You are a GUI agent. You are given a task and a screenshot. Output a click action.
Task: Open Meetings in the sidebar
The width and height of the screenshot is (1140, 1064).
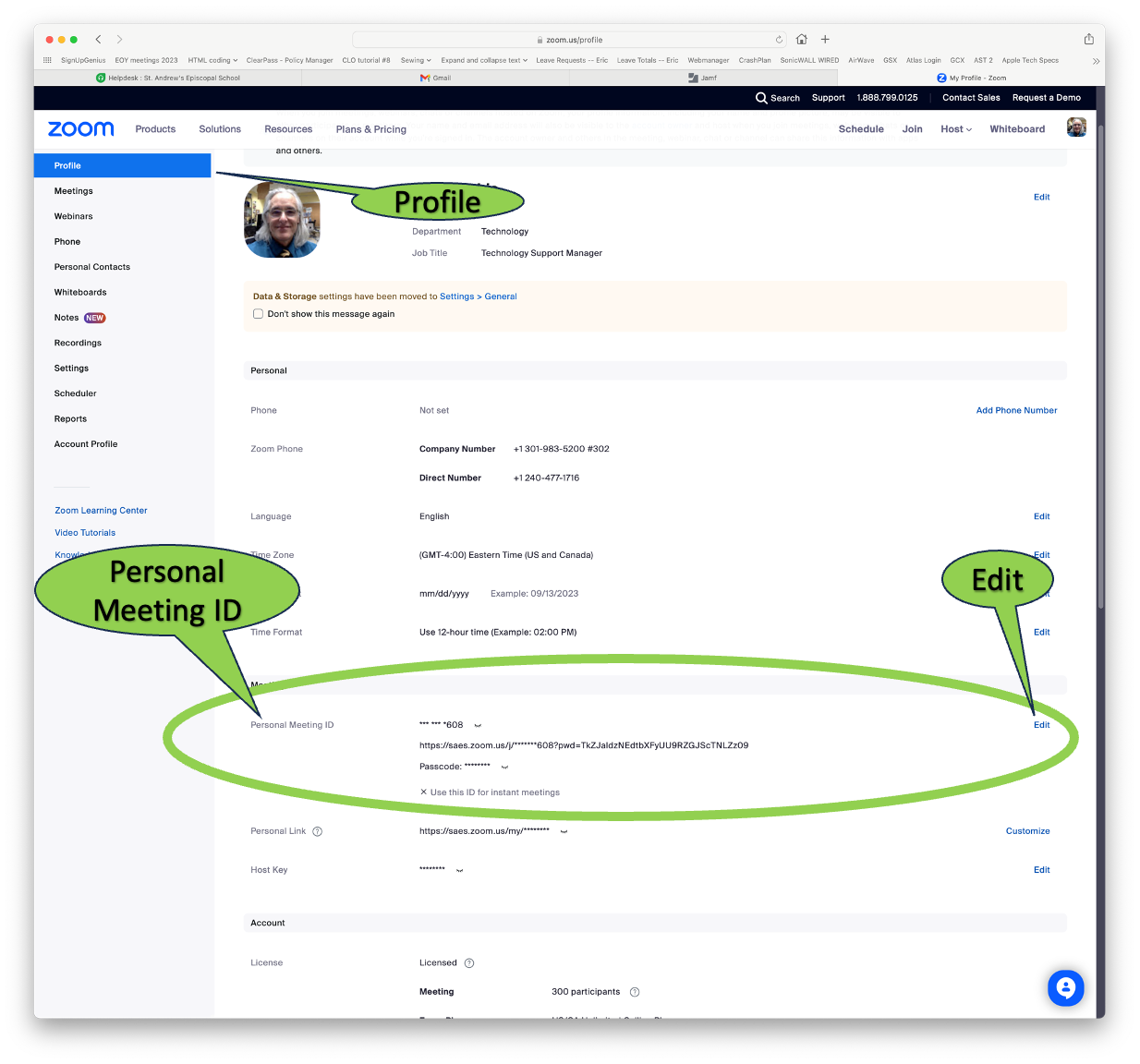click(74, 191)
